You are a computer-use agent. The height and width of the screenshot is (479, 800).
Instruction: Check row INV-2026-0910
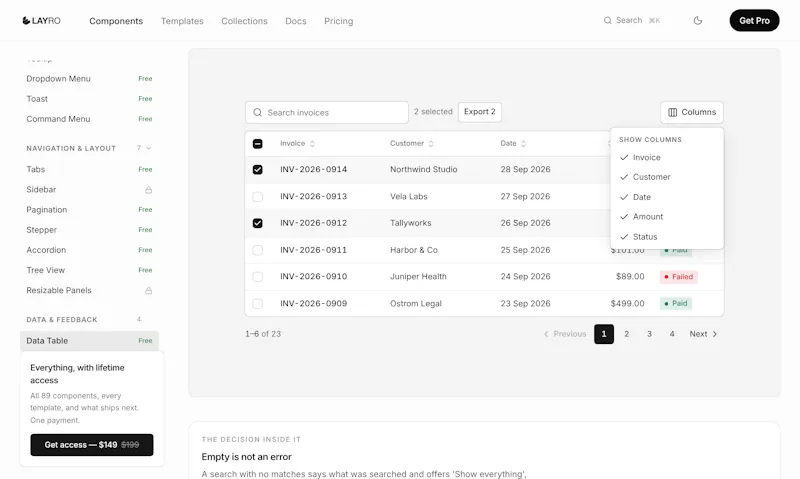(x=258, y=276)
